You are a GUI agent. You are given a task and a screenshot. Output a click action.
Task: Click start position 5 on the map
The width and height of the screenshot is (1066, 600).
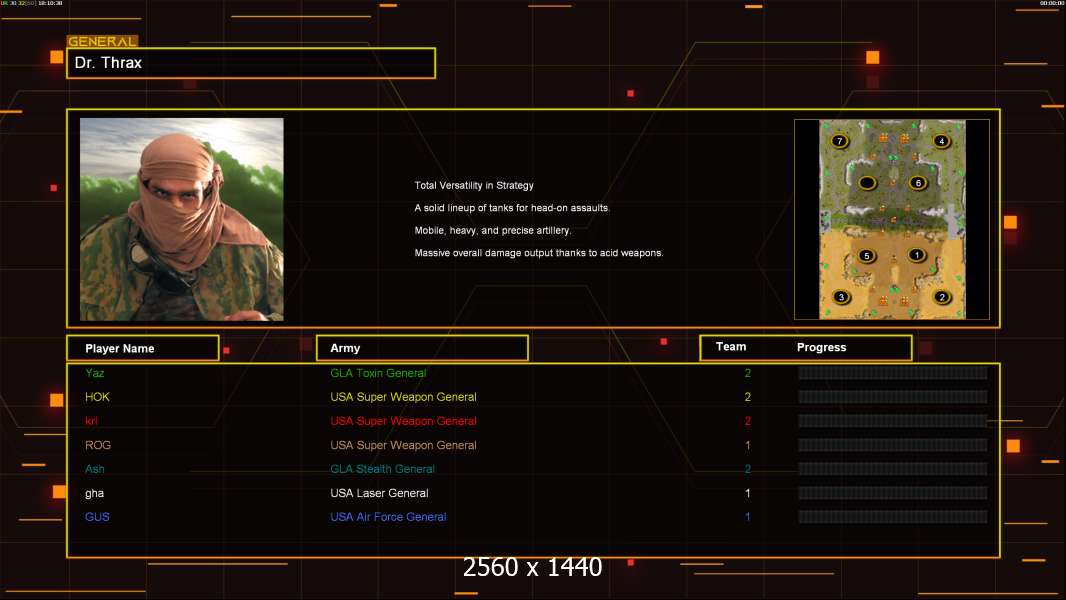pyautogui.click(x=866, y=256)
